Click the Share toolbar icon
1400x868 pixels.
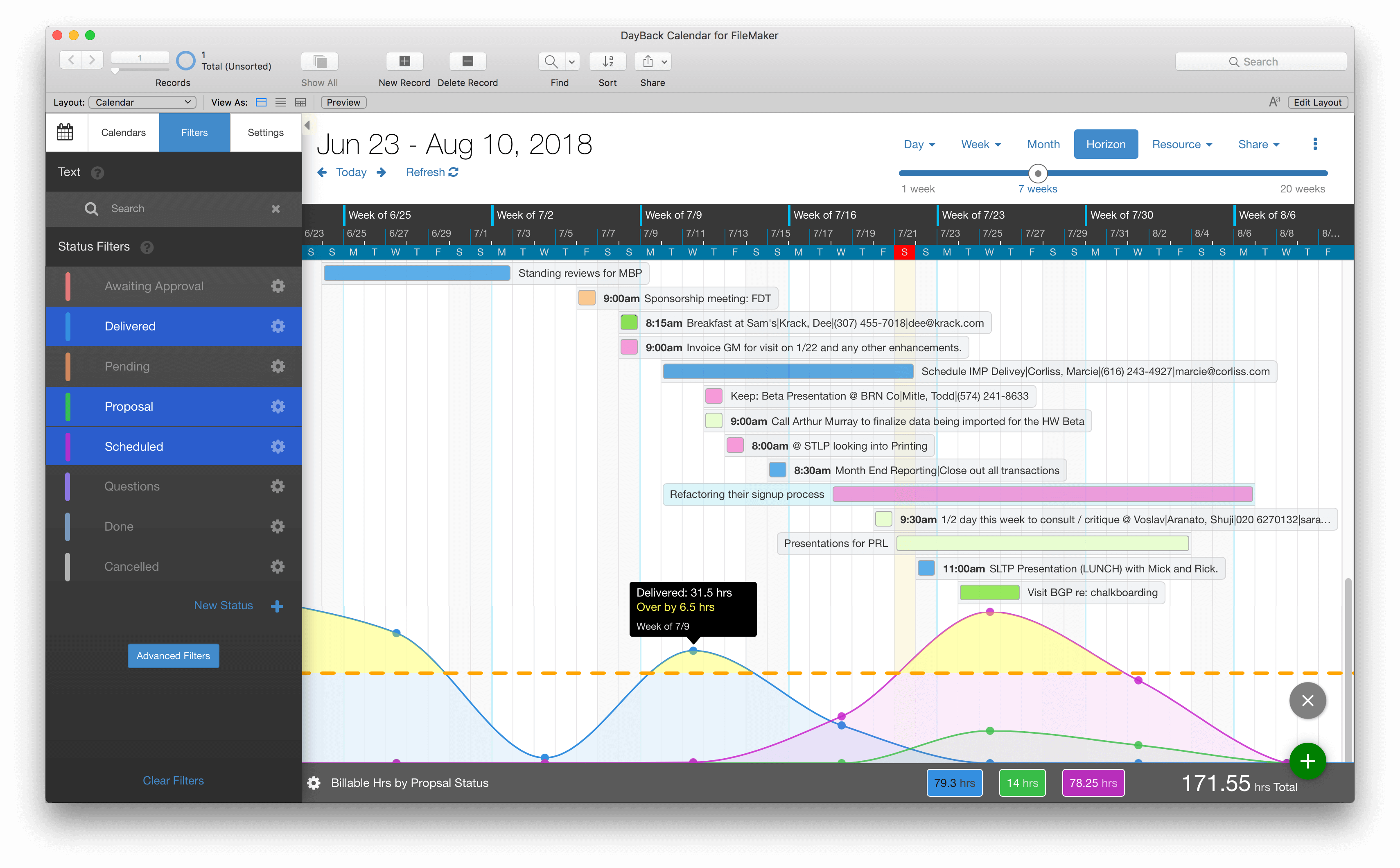click(648, 61)
